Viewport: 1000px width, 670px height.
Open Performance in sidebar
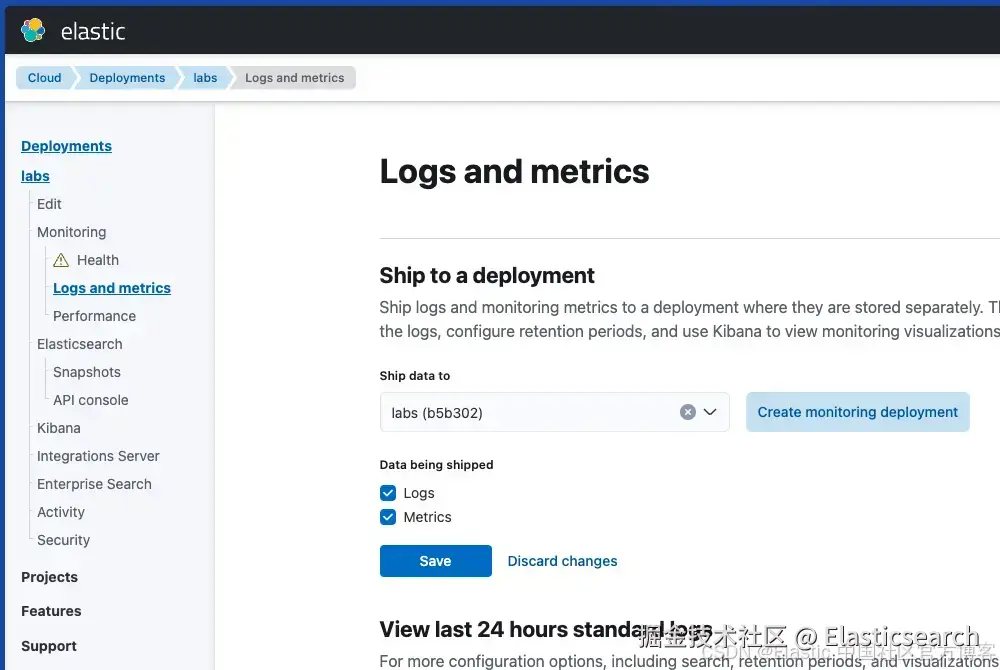click(94, 316)
